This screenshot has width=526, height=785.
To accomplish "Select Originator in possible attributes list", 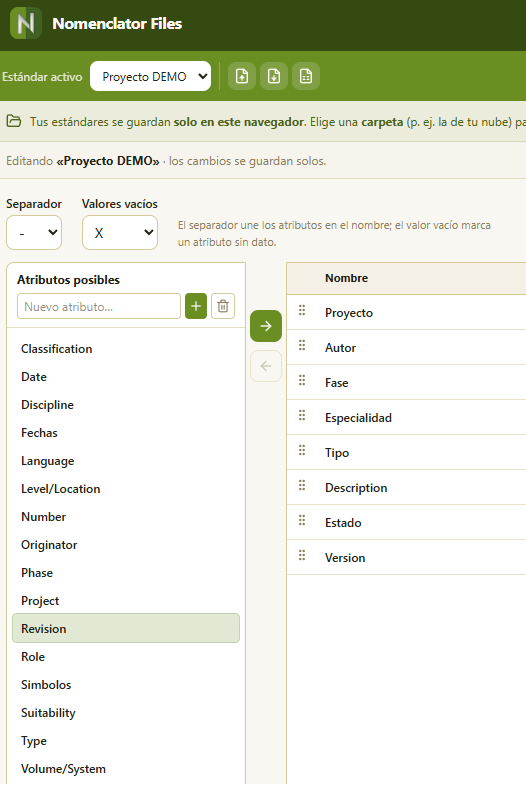I will click(126, 545).
